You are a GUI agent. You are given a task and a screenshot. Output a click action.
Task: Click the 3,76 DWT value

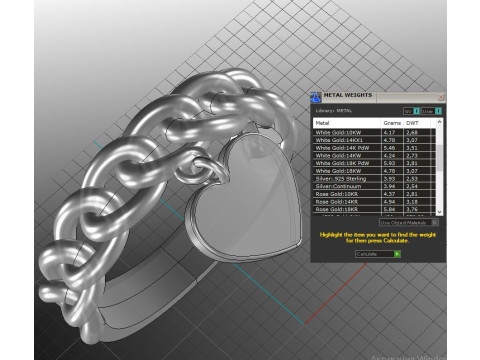tap(412, 209)
